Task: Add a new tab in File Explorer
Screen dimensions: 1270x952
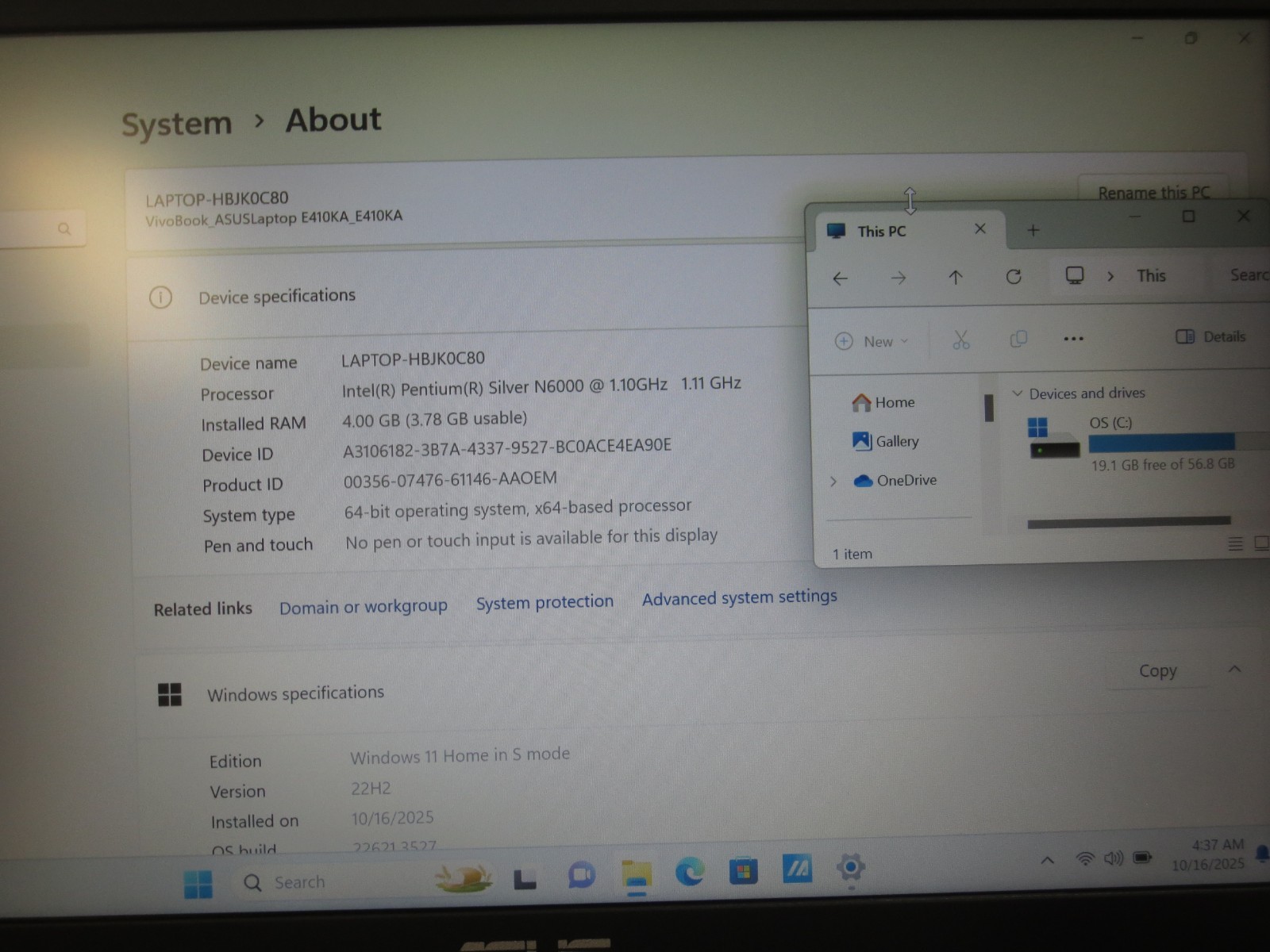Action: (1033, 230)
